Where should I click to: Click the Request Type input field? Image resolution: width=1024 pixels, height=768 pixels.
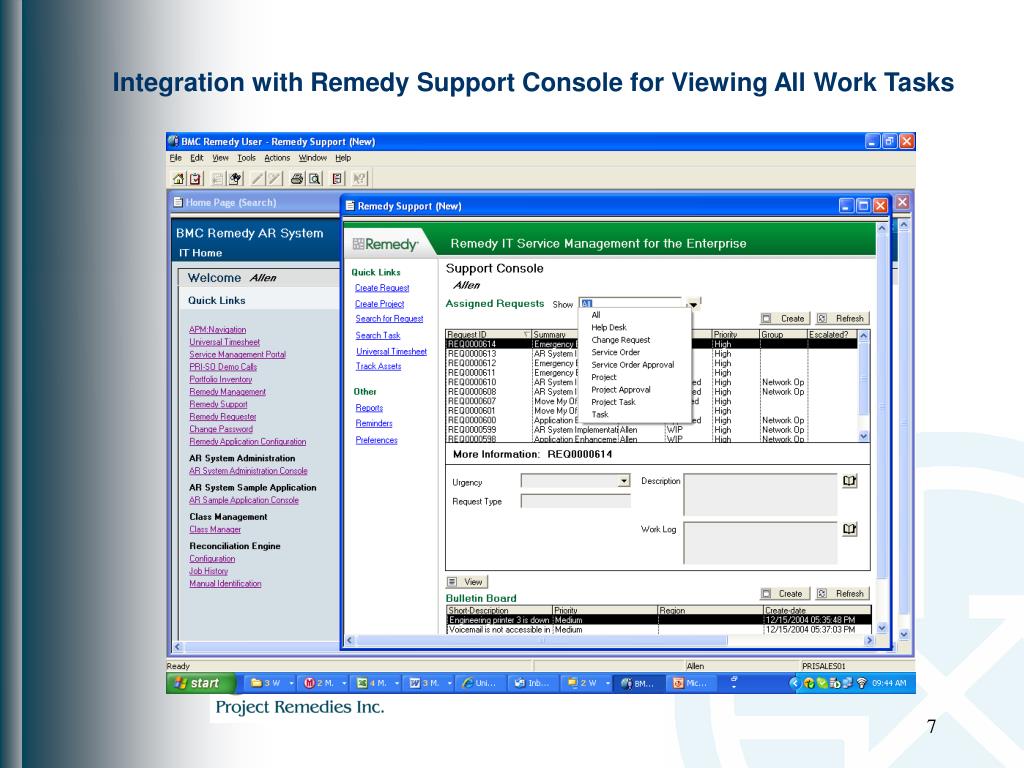point(575,502)
